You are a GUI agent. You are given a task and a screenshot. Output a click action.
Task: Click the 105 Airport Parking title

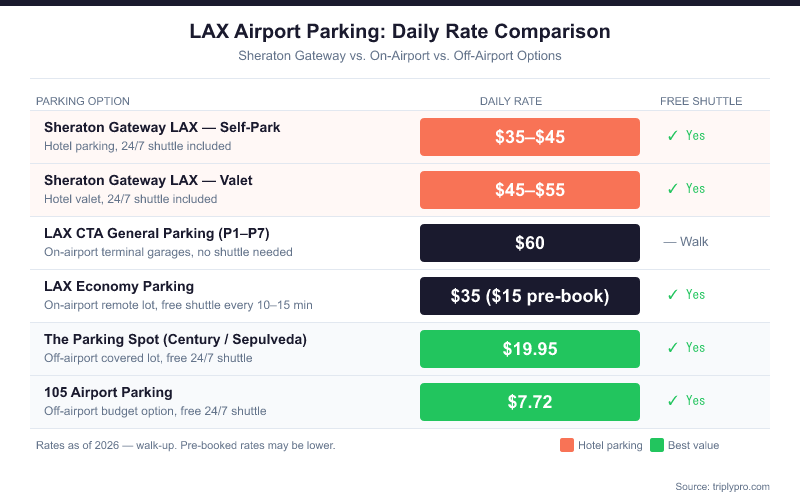[108, 392]
